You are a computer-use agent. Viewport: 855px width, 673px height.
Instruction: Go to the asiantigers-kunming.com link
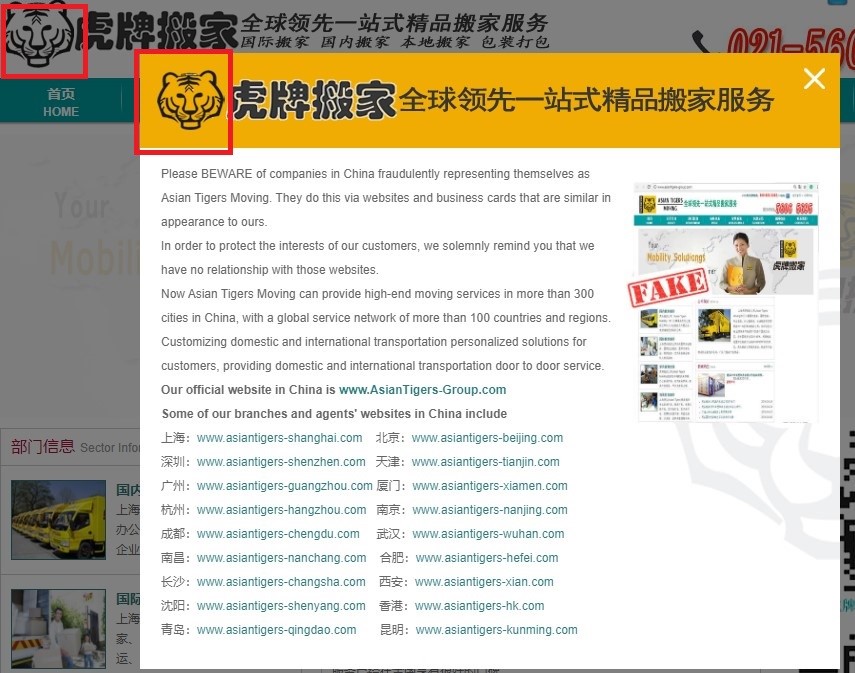[496, 630]
